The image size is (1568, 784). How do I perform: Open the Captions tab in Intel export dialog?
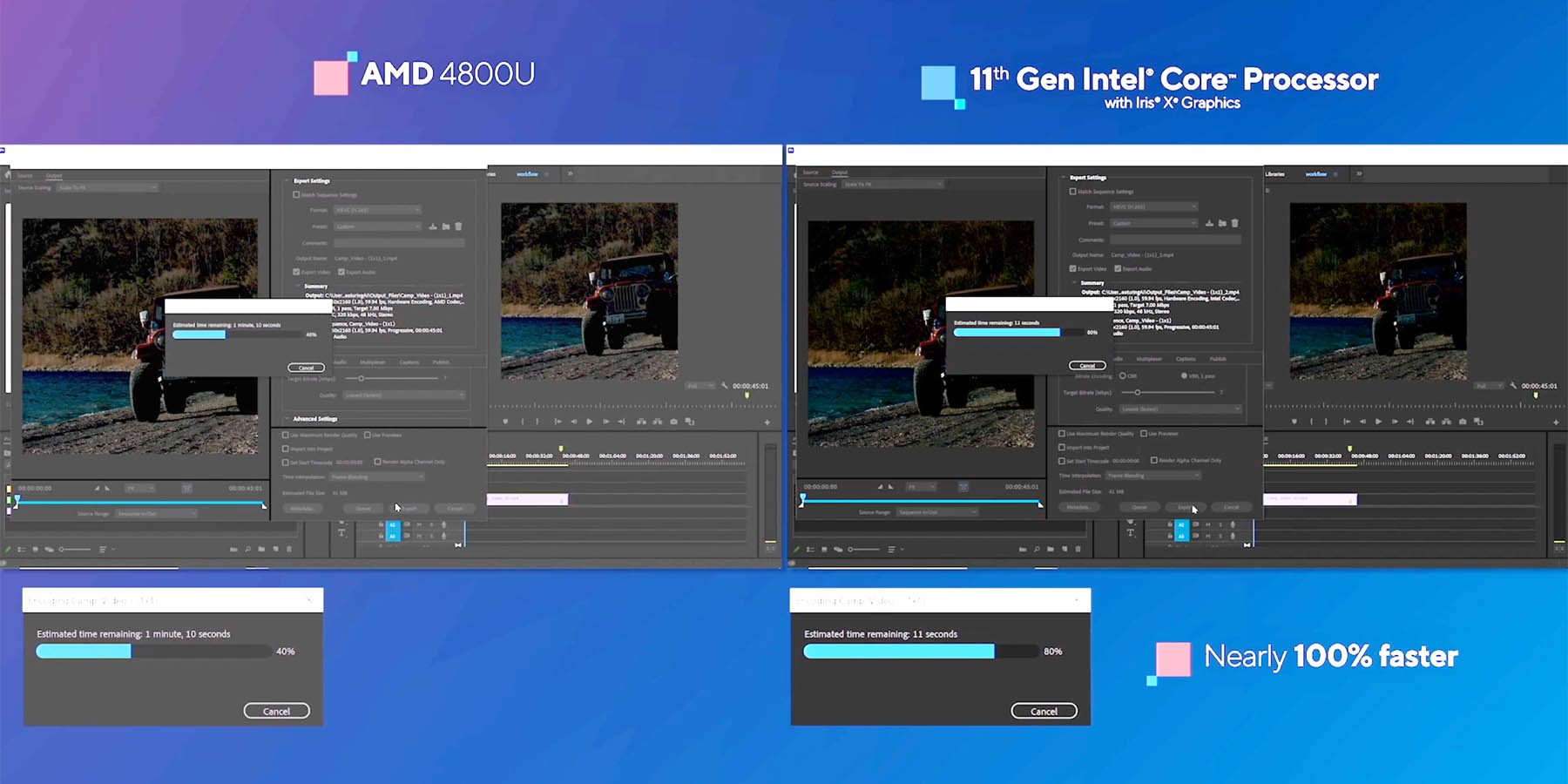(1186, 359)
